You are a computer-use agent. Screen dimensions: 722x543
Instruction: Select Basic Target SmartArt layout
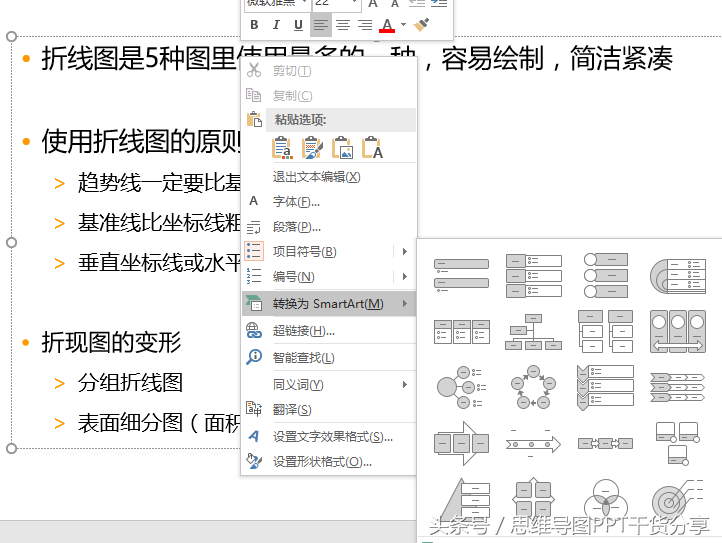tap(678, 498)
